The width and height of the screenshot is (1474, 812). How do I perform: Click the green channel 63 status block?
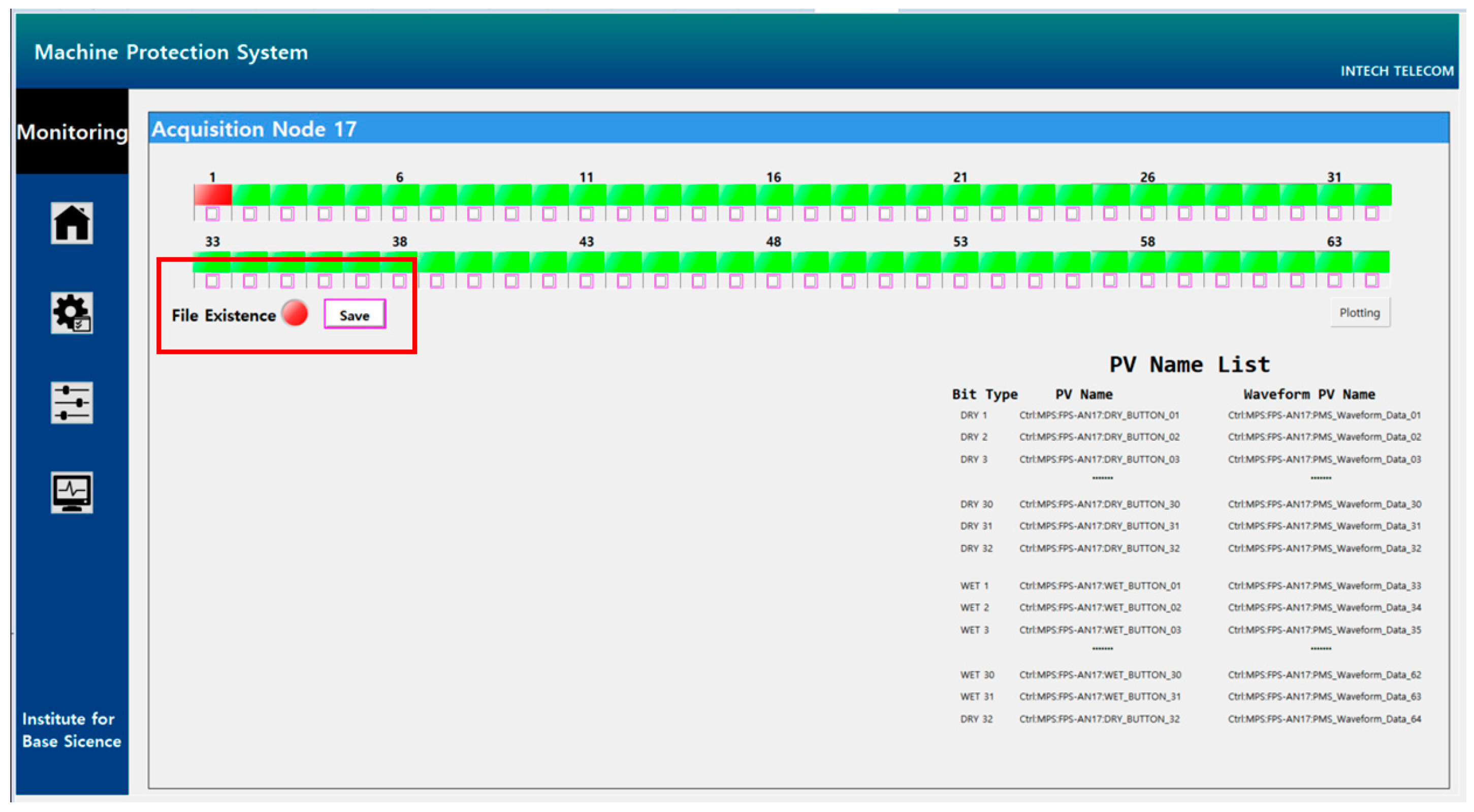tap(1334, 262)
